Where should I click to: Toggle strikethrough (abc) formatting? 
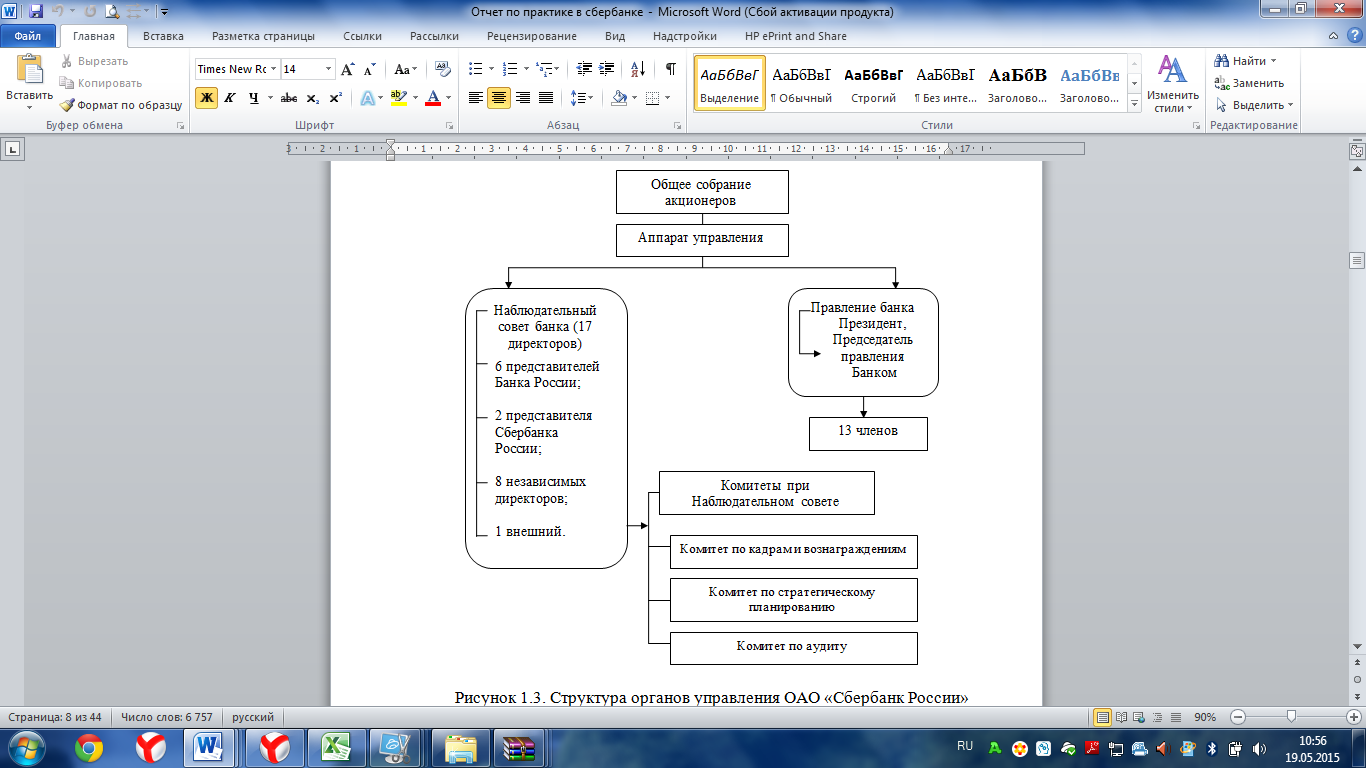click(x=289, y=98)
